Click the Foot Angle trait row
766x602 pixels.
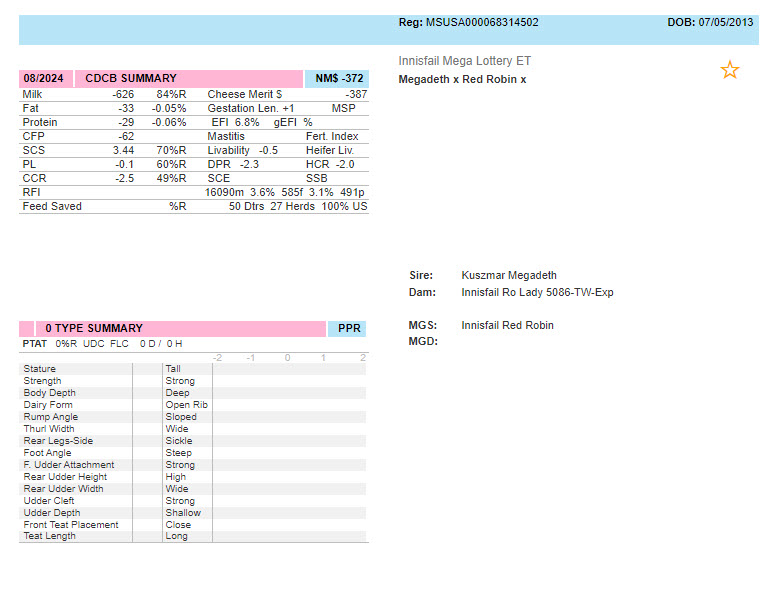pos(192,452)
